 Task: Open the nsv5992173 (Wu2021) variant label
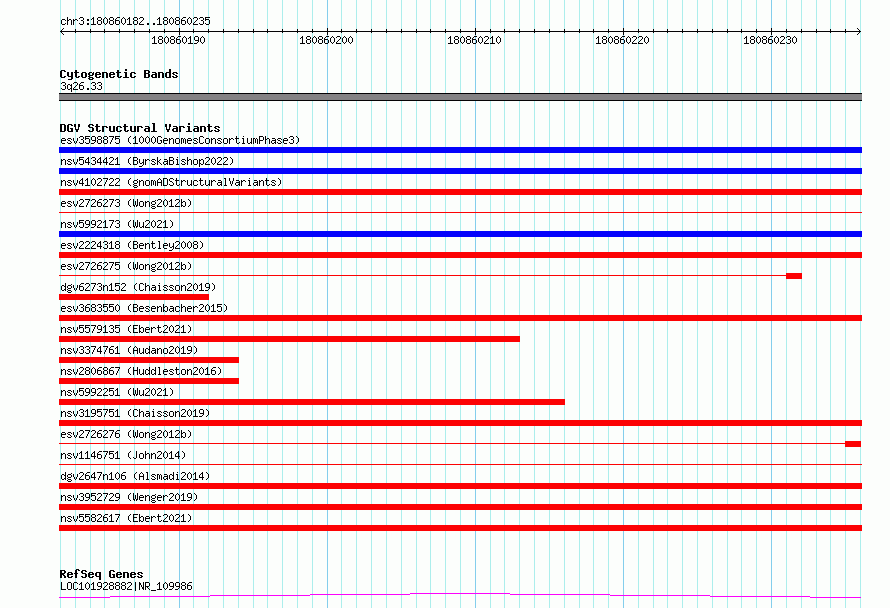117,224
